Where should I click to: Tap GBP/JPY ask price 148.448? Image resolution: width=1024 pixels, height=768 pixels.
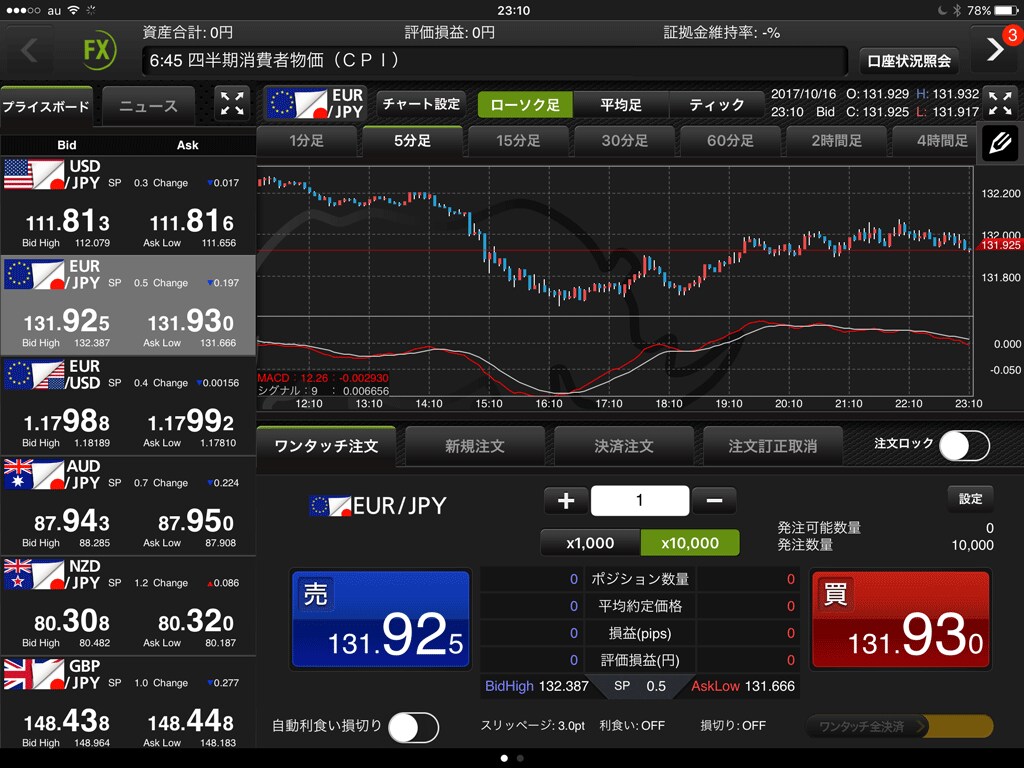191,722
